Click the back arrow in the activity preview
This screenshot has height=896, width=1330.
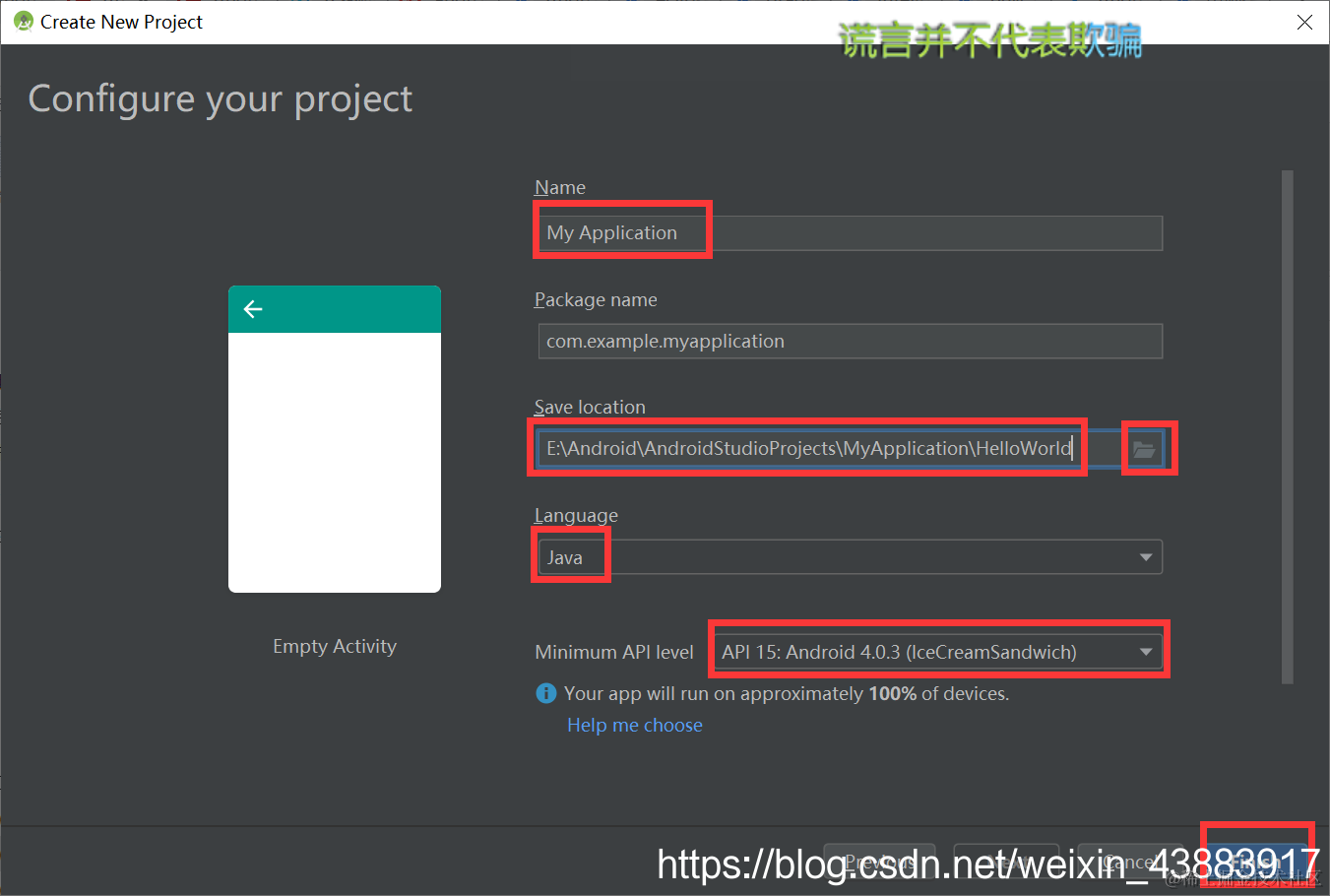click(x=253, y=309)
